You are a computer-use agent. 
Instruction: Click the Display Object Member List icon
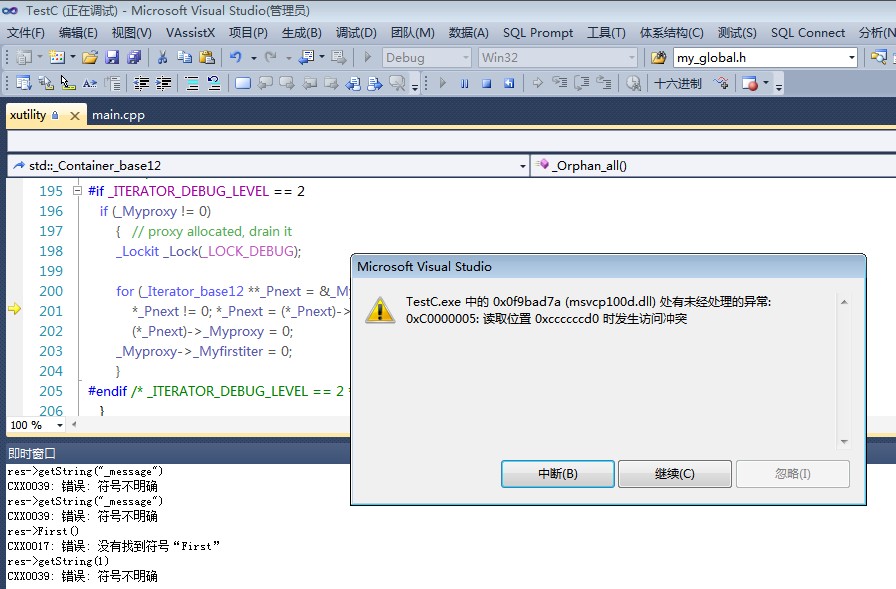coord(24,83)
